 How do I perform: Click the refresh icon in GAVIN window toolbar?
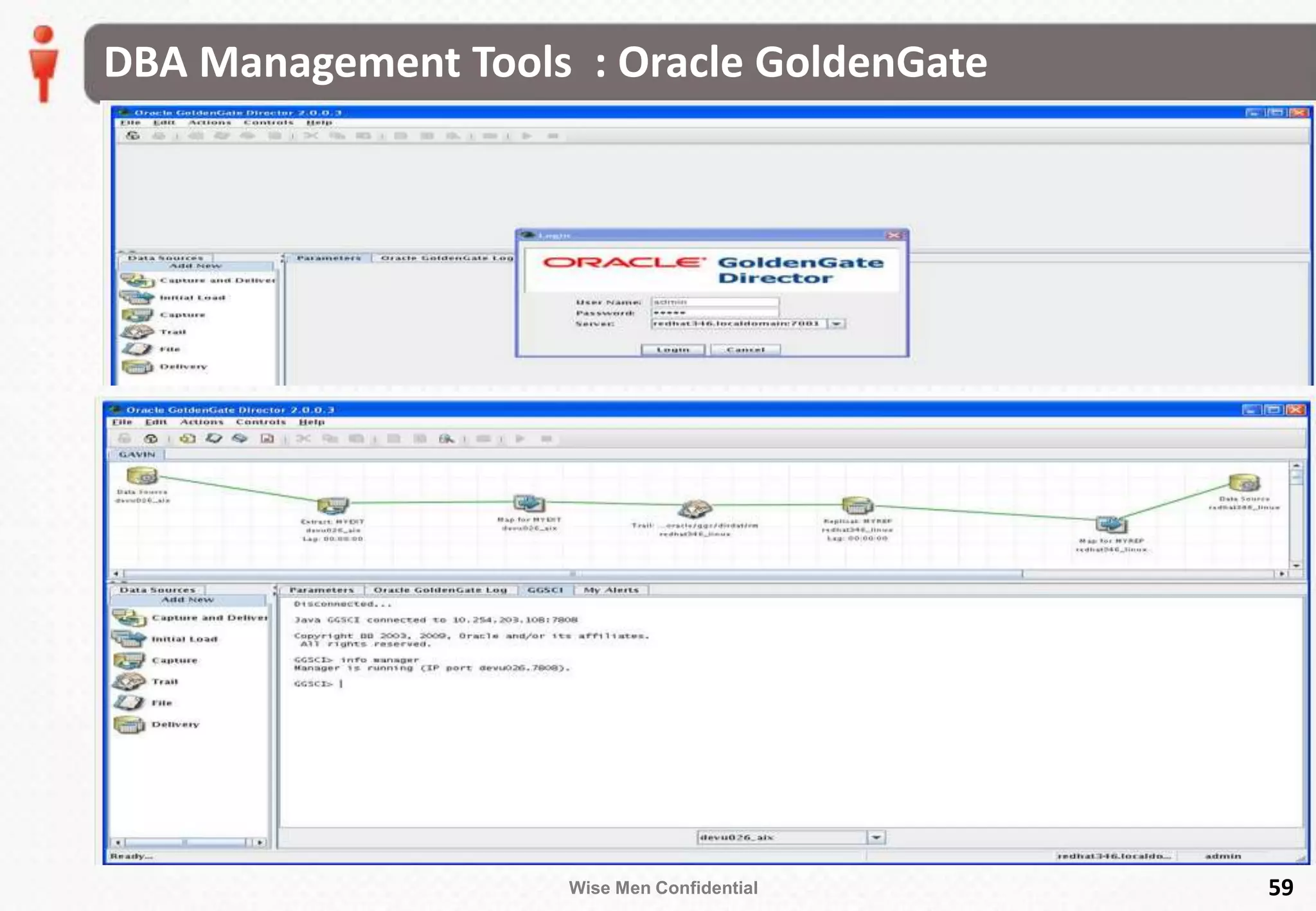(x=151, y=438)
